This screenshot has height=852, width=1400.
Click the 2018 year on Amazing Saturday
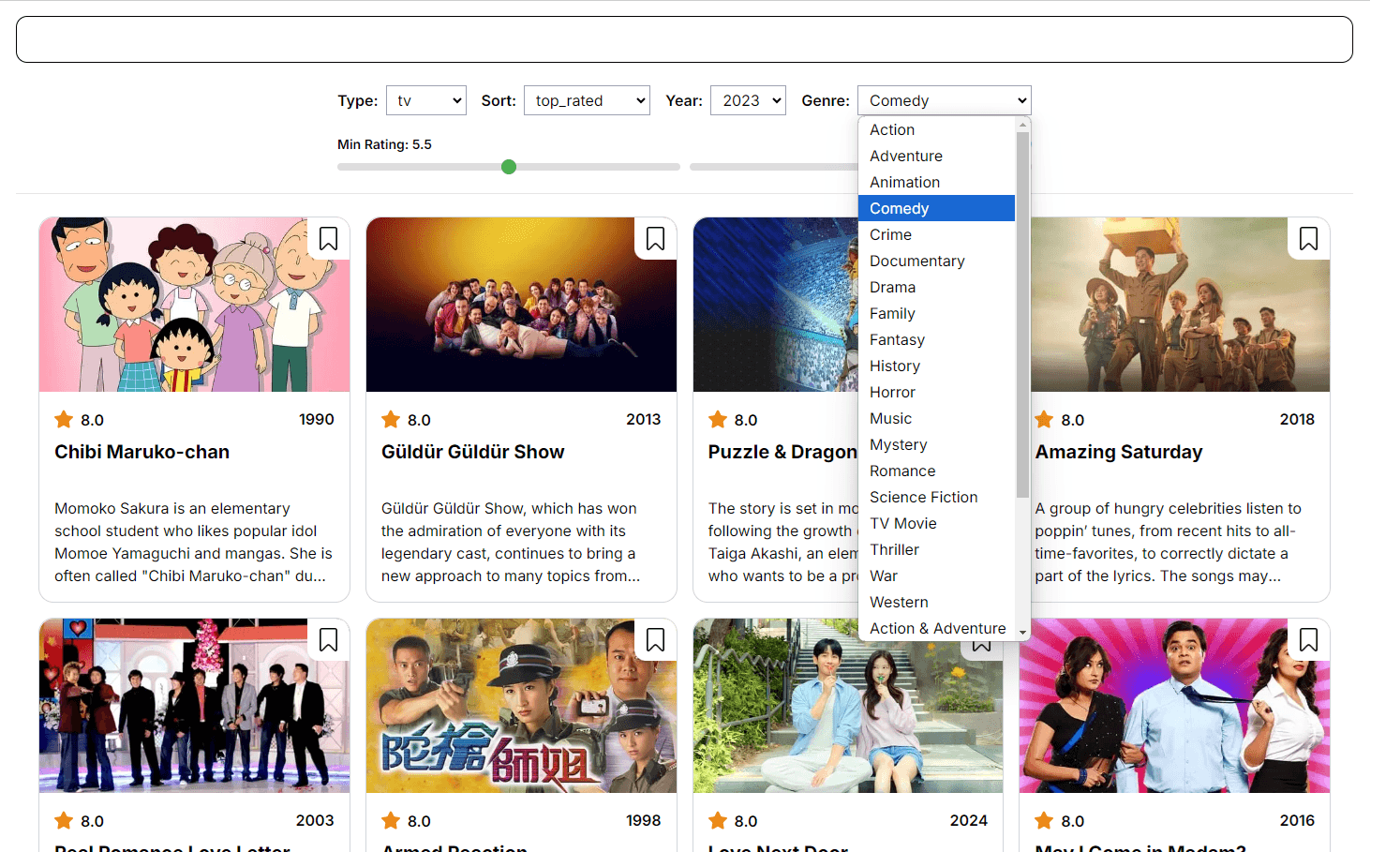[1297, 419]
